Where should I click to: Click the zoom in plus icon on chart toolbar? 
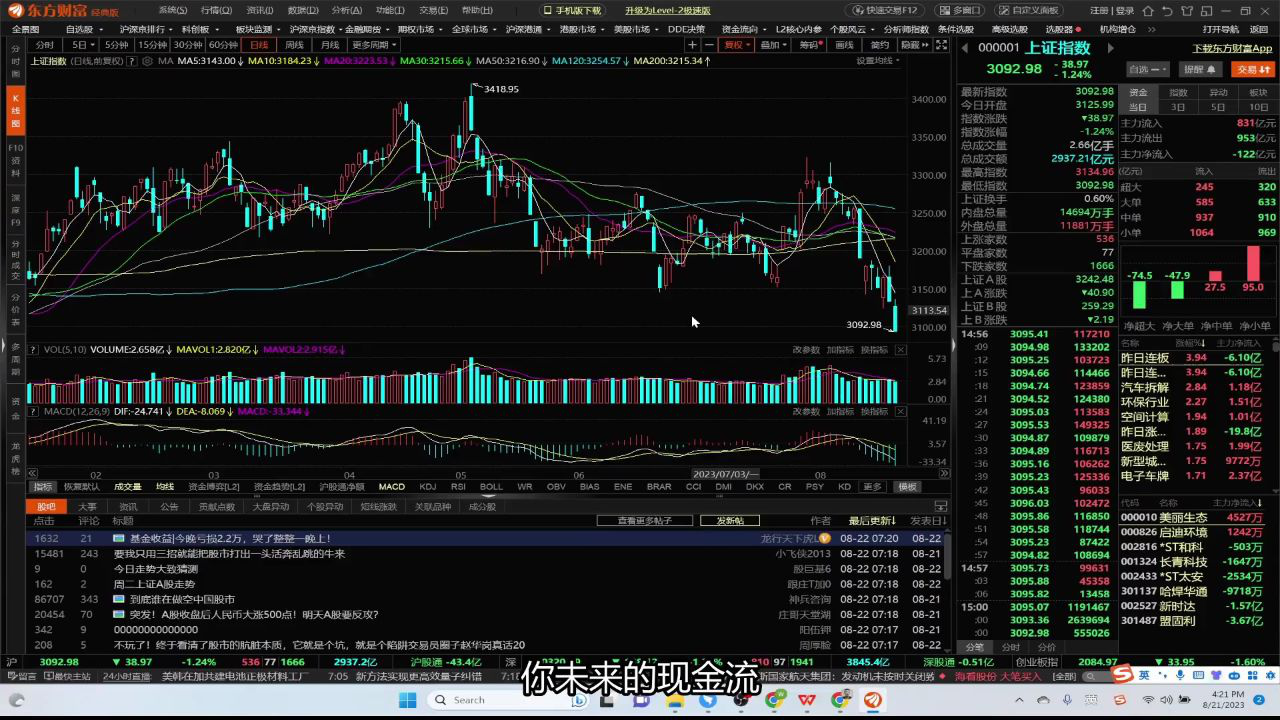click(x=692, y=45)
